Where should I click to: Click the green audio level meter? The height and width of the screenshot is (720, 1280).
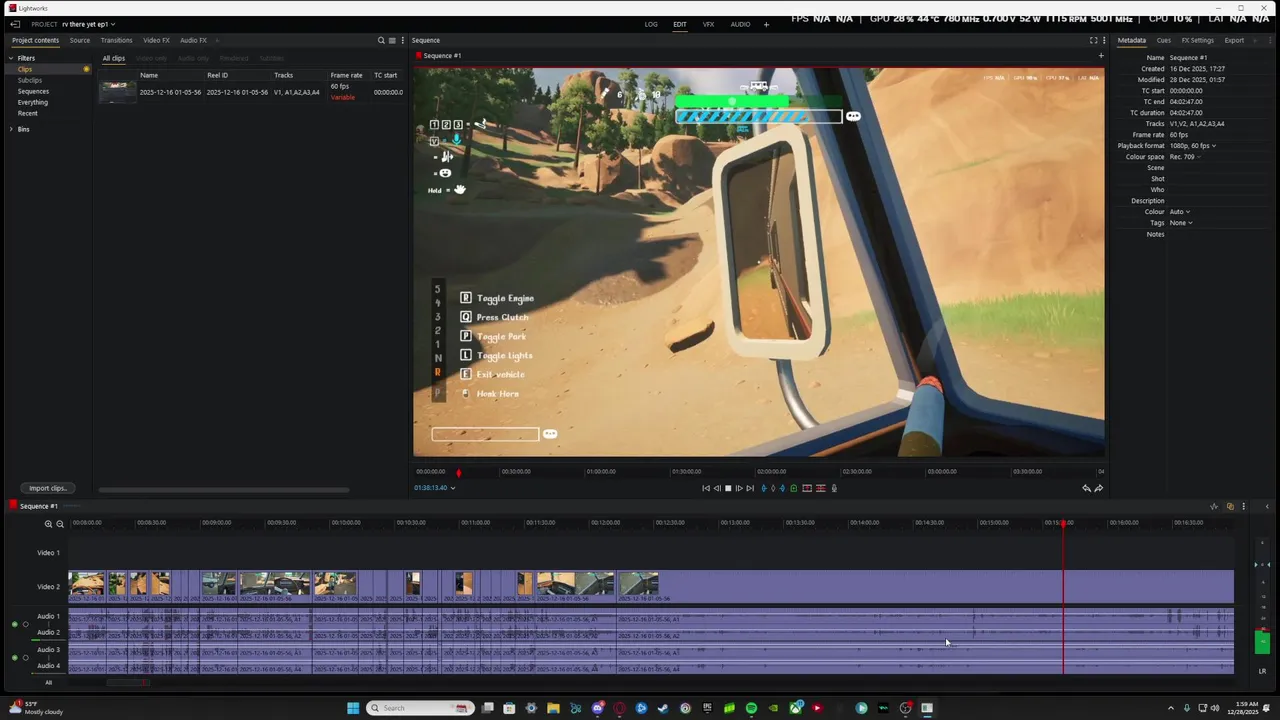coord(1262,641)
